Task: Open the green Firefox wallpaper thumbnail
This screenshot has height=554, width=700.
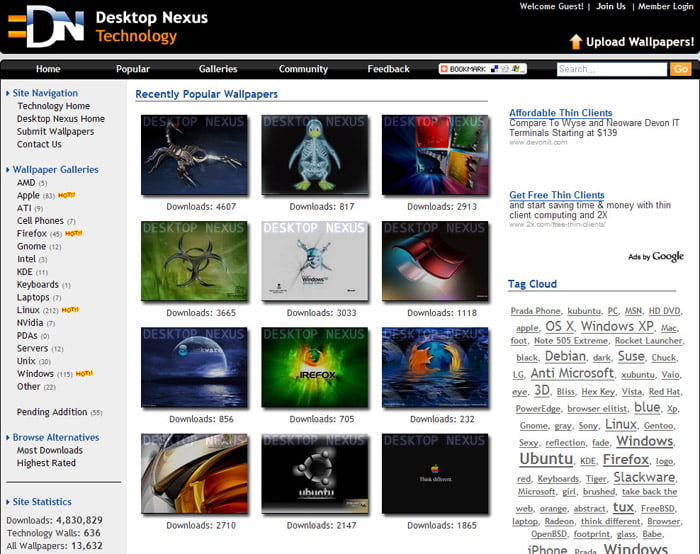Action: coord(315,367)
